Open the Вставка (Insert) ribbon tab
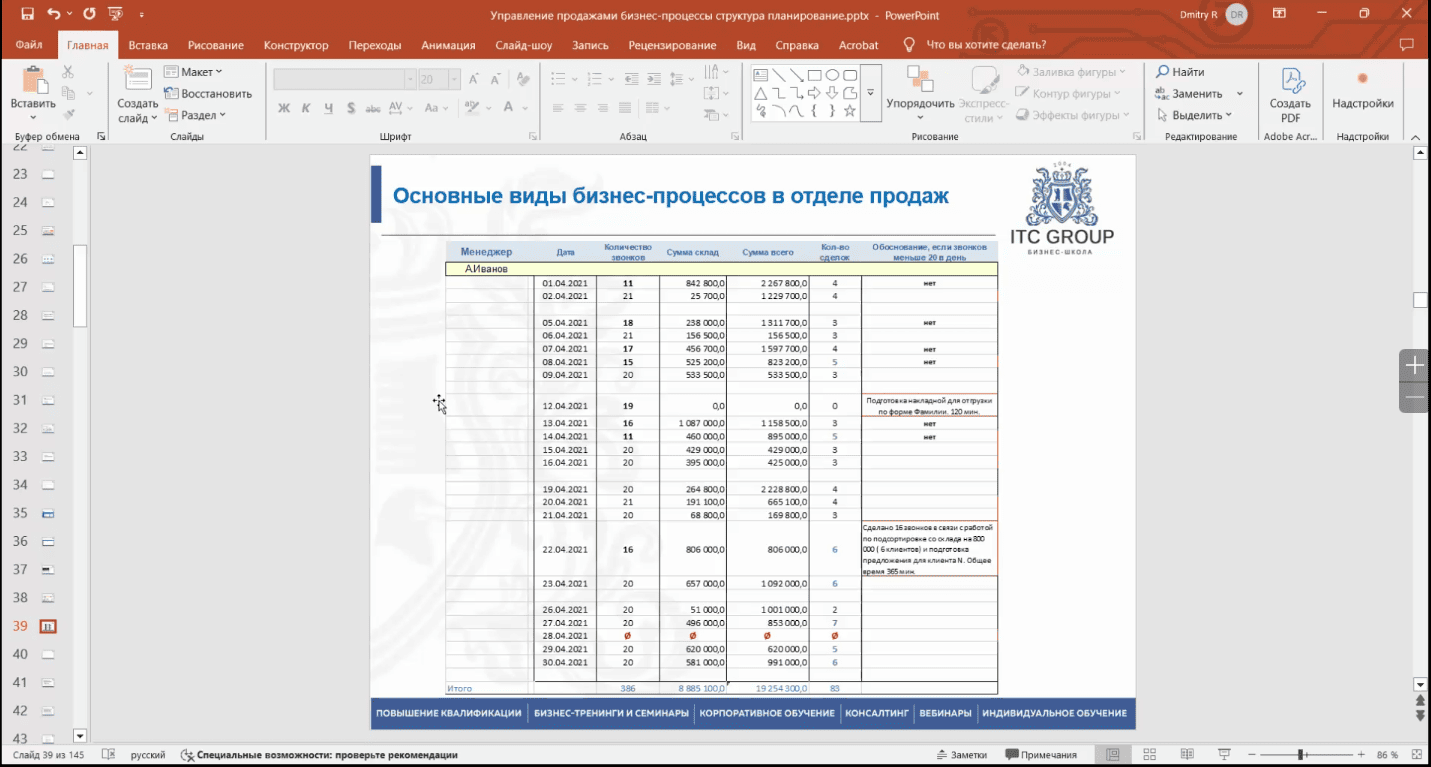This screenshot has width=1431, height=767. click(x=148, y=45)
